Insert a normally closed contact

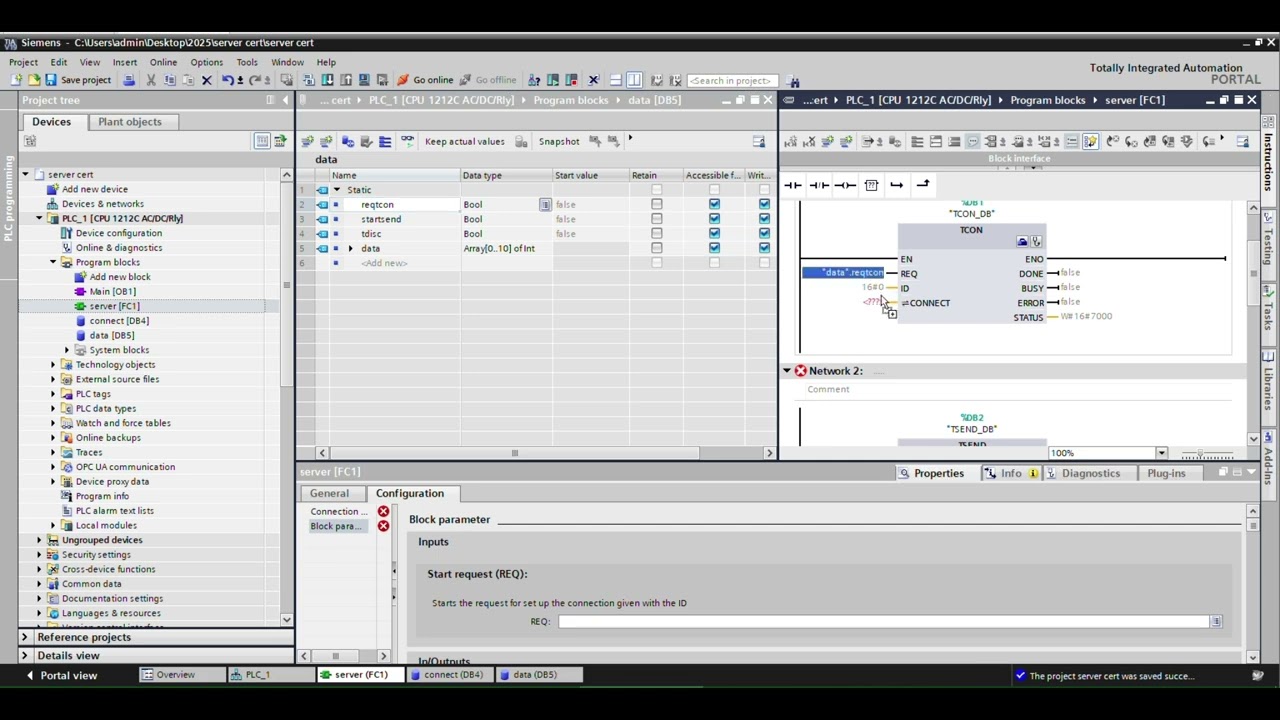click(819, 185)
